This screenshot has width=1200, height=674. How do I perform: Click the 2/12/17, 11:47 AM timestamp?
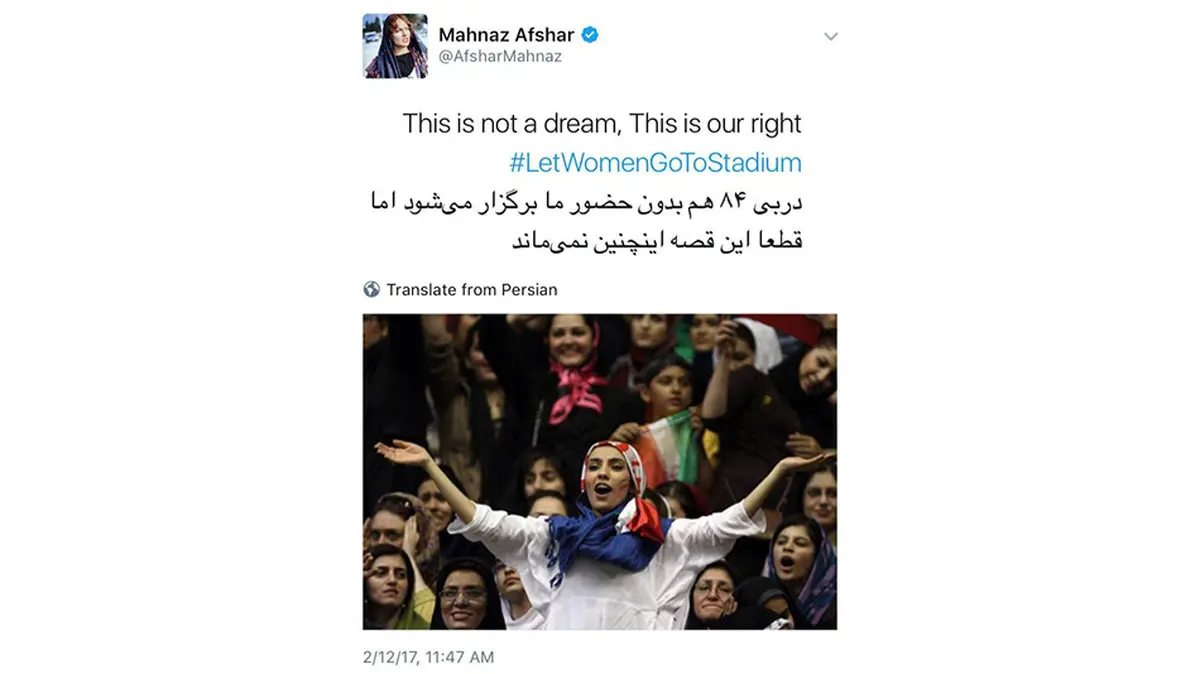tap(428, 657)
